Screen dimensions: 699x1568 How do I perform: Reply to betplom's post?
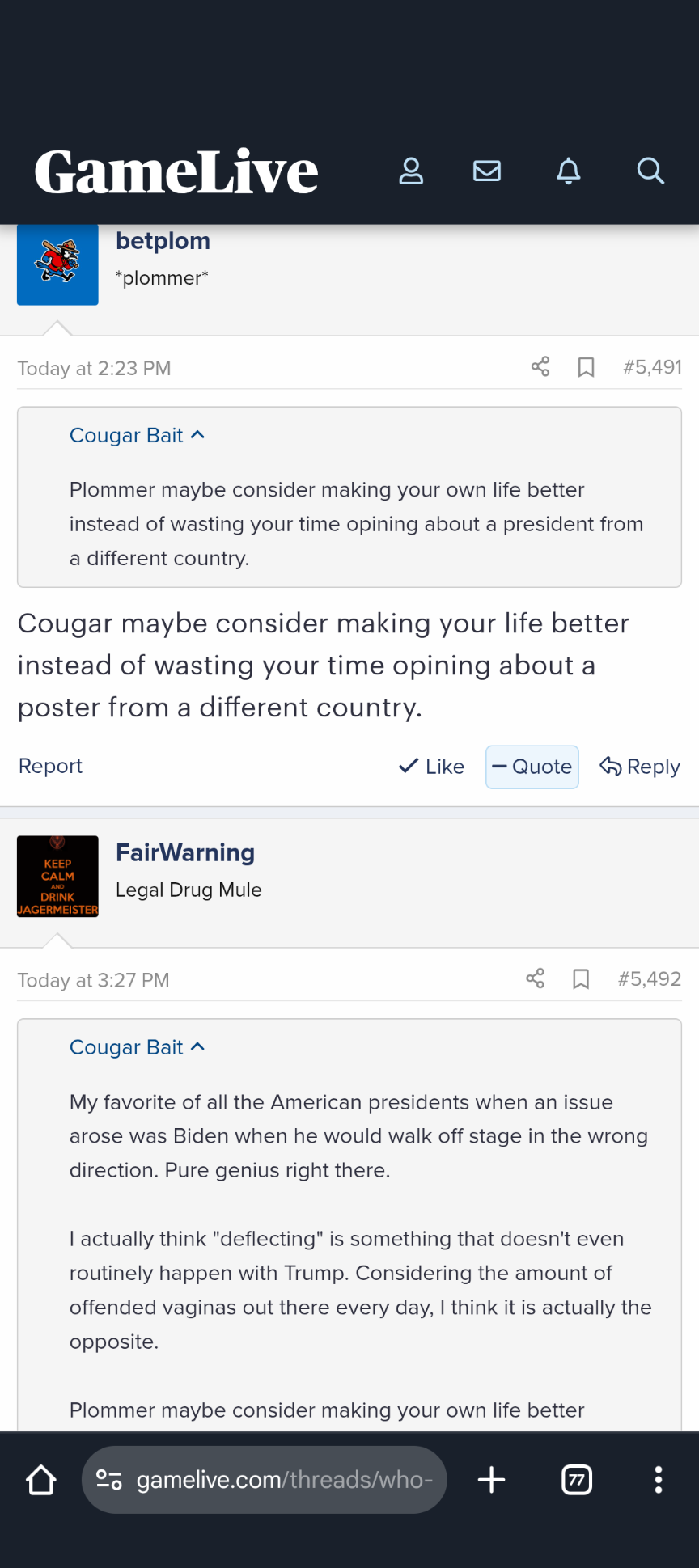[640, 767]
